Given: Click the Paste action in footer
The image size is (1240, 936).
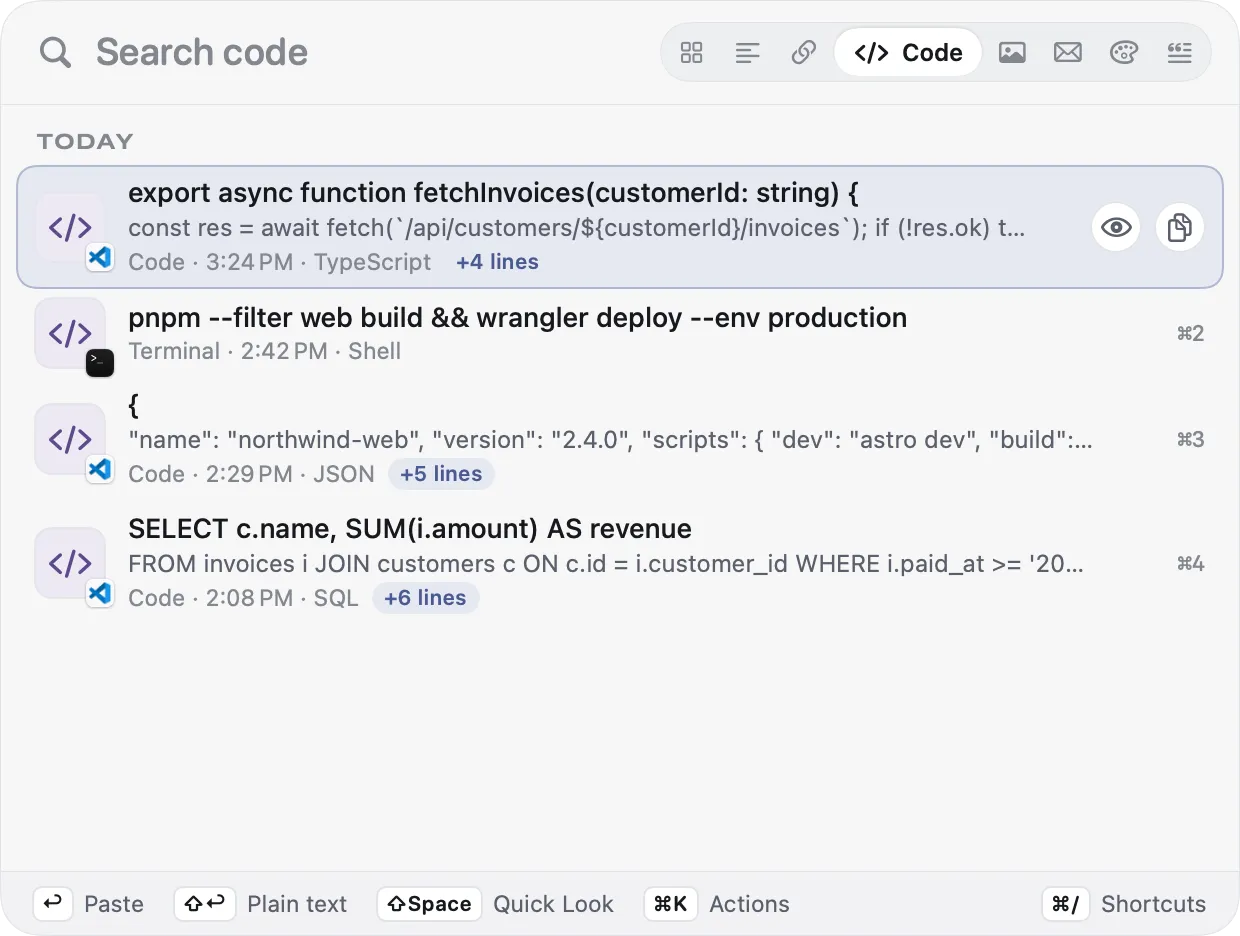Looking at the screenshot, I should 114,904.
